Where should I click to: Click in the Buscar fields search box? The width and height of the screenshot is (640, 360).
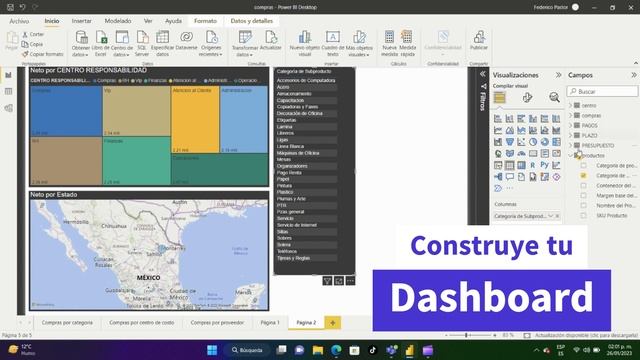tap(602, 91)
